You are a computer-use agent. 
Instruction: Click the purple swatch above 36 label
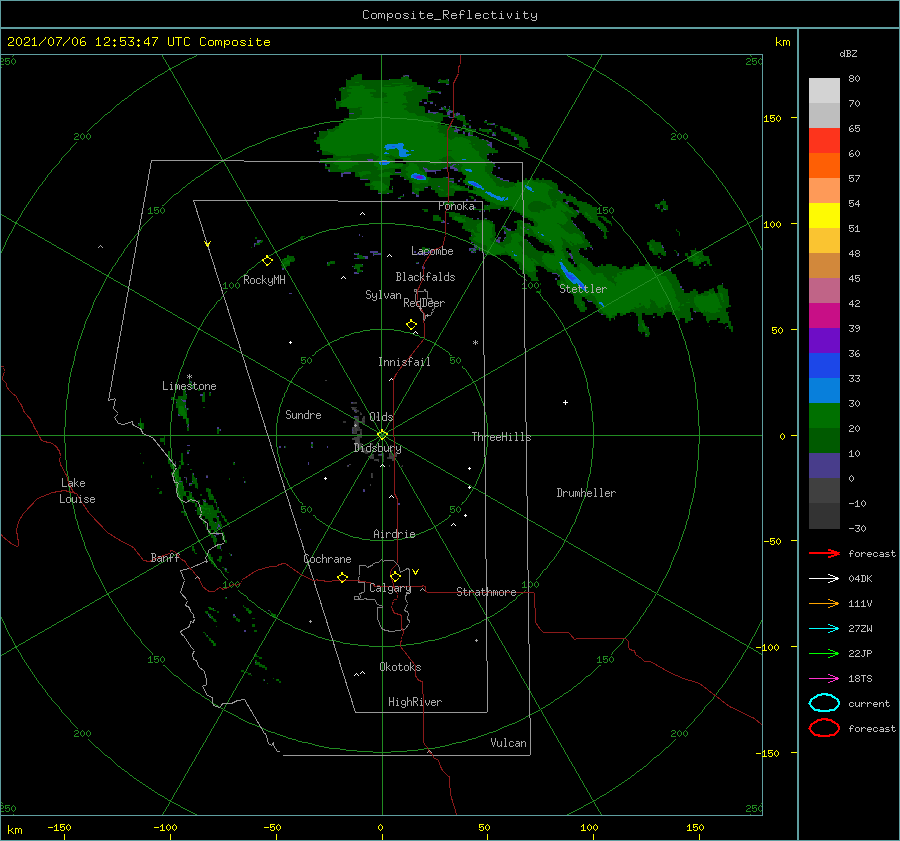pyautogui.click(x=824, y=340)
